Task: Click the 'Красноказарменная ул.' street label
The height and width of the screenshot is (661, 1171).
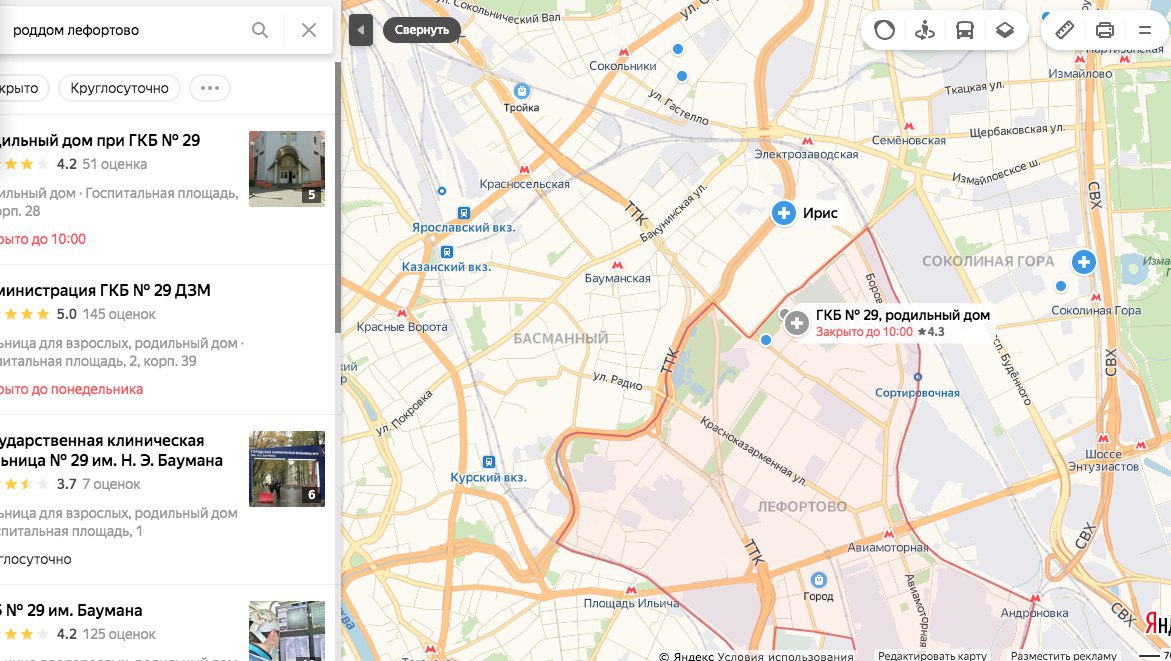Action: coord(753,451)
